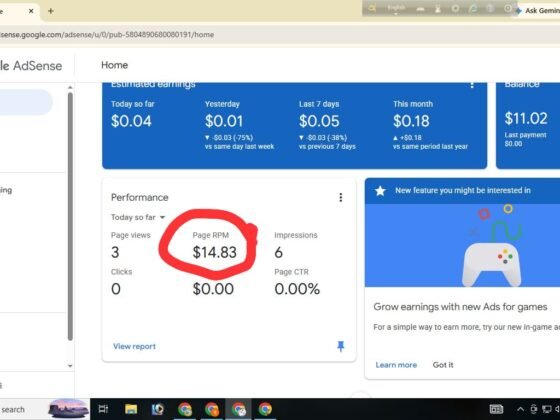Click the Impressions value 6

pyautogui.click(x=279, y=252)
